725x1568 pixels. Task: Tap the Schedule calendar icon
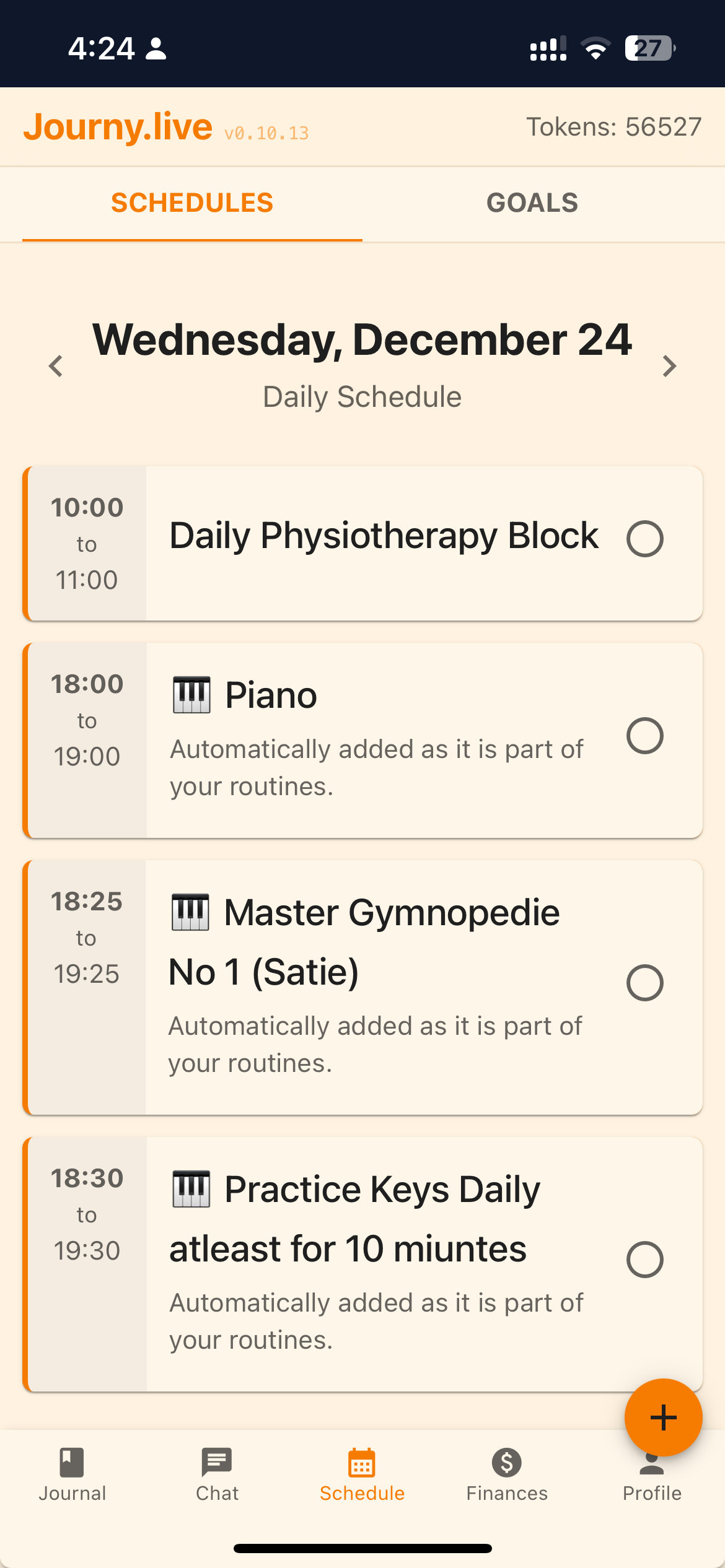coord(362,1464)
